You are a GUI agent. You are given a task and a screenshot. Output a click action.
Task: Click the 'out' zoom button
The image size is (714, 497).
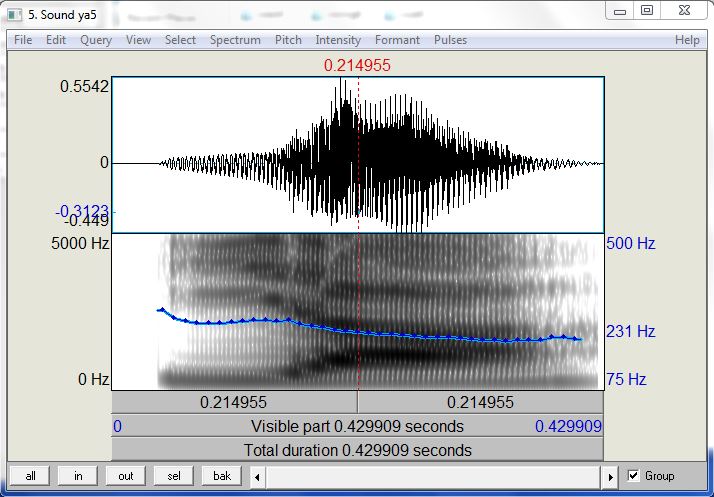tap(126, 476)
